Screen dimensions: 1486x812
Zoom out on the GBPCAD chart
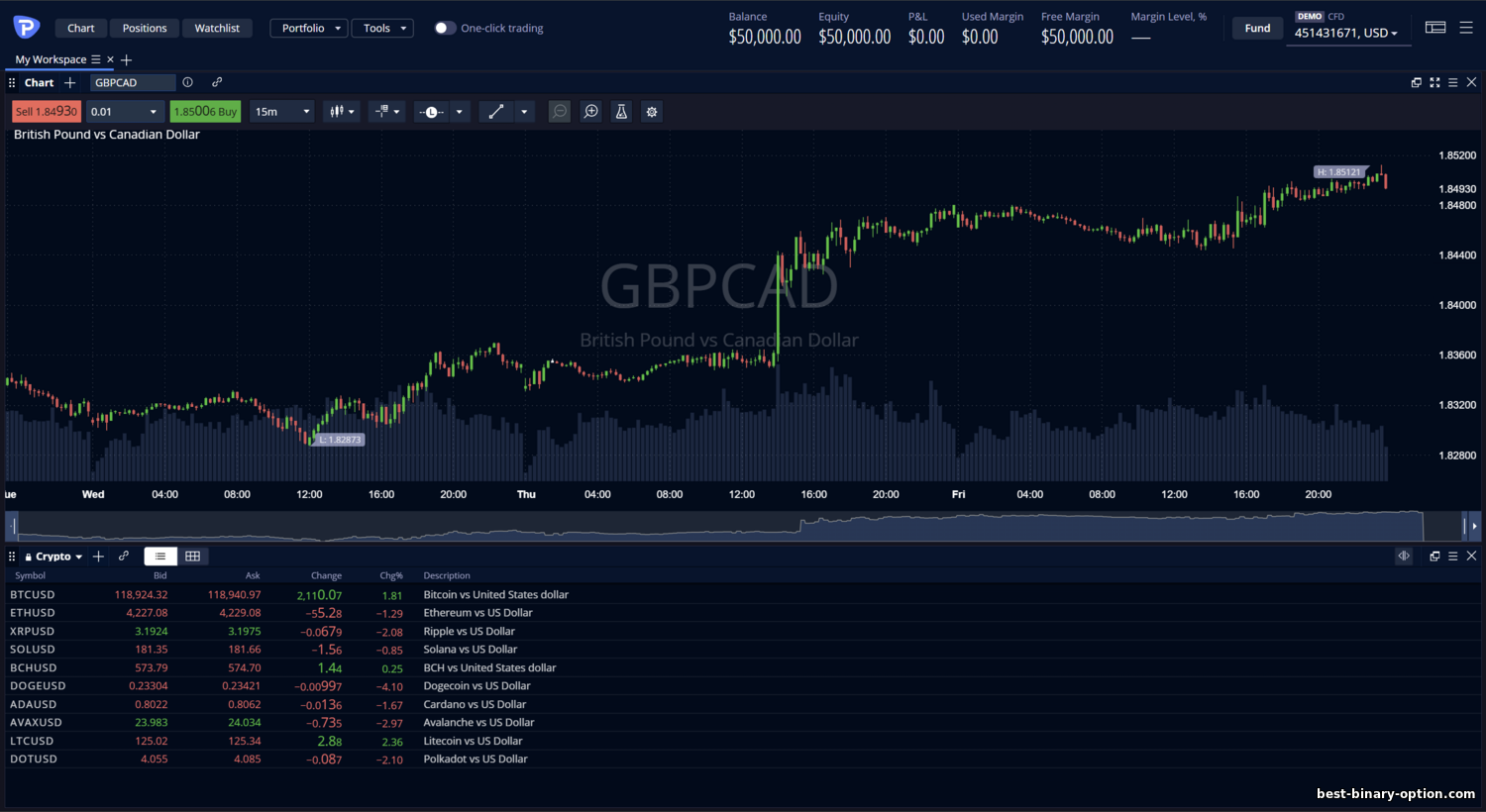tap(560, 112)
